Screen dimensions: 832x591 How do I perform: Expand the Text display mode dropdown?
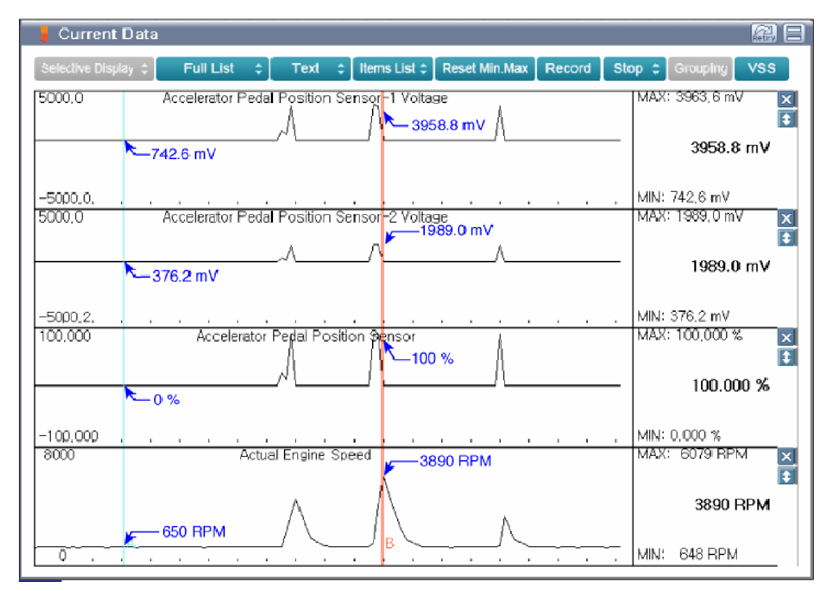coord(310,69)
